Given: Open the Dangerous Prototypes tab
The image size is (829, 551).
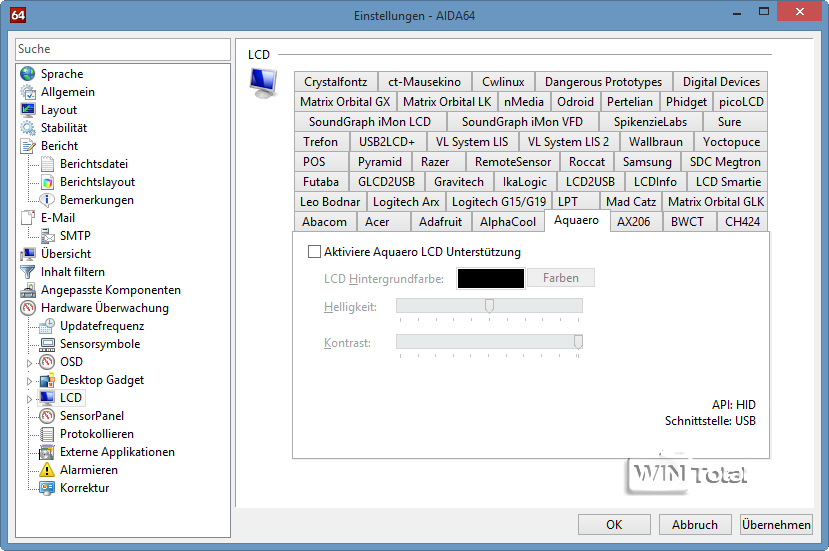Looking at the screenshot, I should [x=603, y=82].
